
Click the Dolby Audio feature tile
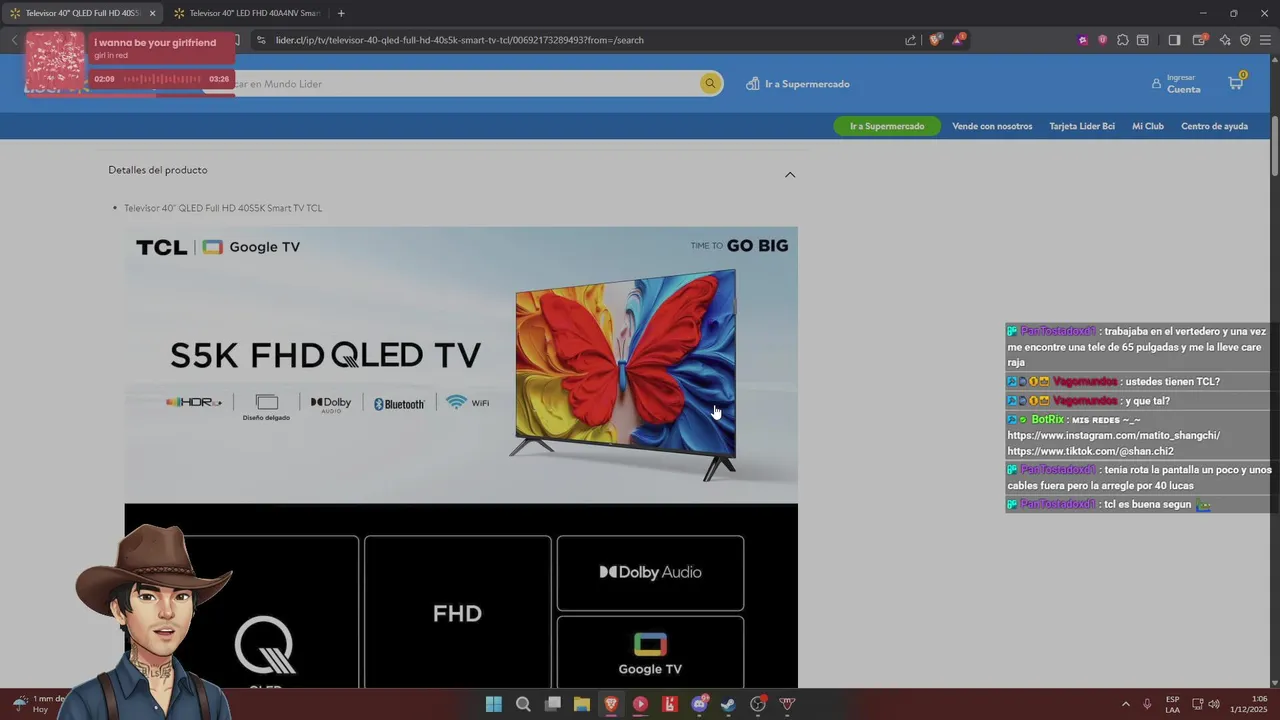point(650,573)
